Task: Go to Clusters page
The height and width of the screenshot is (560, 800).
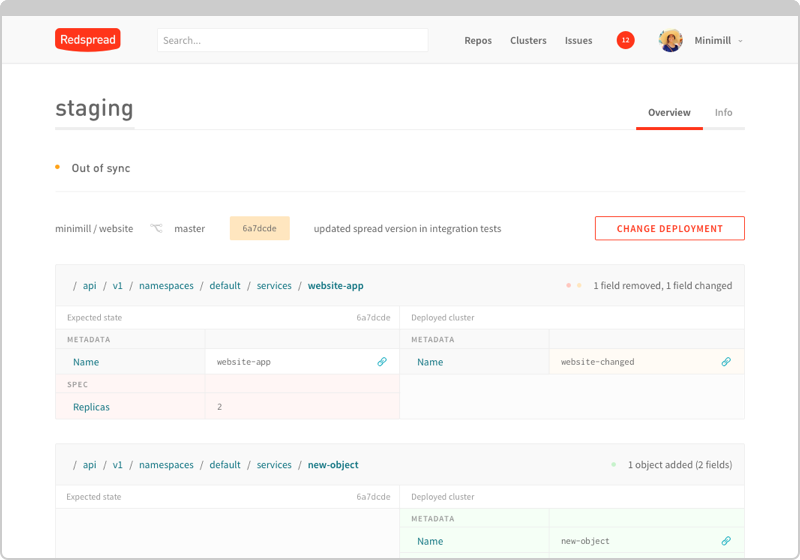Action: 528,41
